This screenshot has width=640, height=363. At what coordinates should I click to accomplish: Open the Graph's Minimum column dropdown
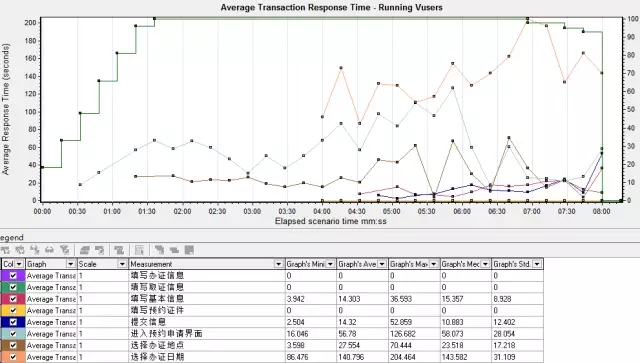(x=330, y=264)
